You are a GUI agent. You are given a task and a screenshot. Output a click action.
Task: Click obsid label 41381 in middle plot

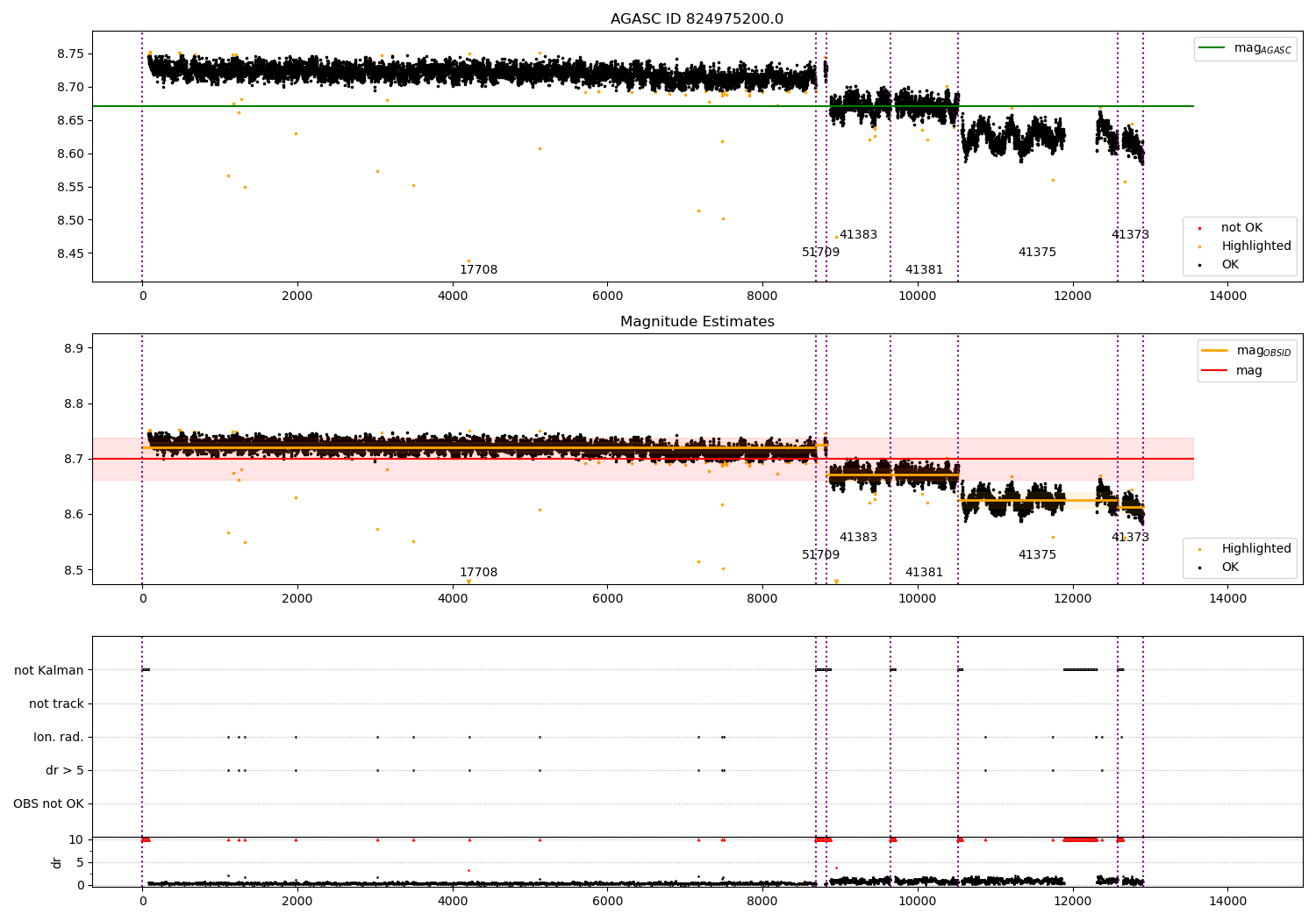click(x=924, y=573)
